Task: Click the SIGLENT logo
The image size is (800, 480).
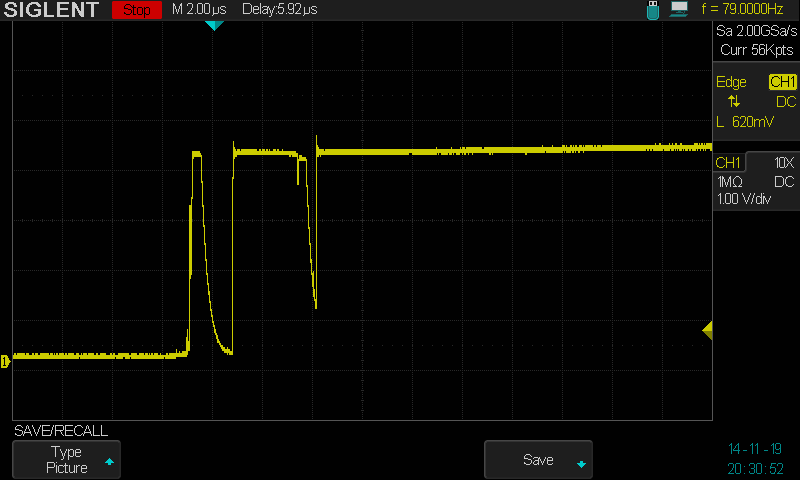Action: (52, 11)
